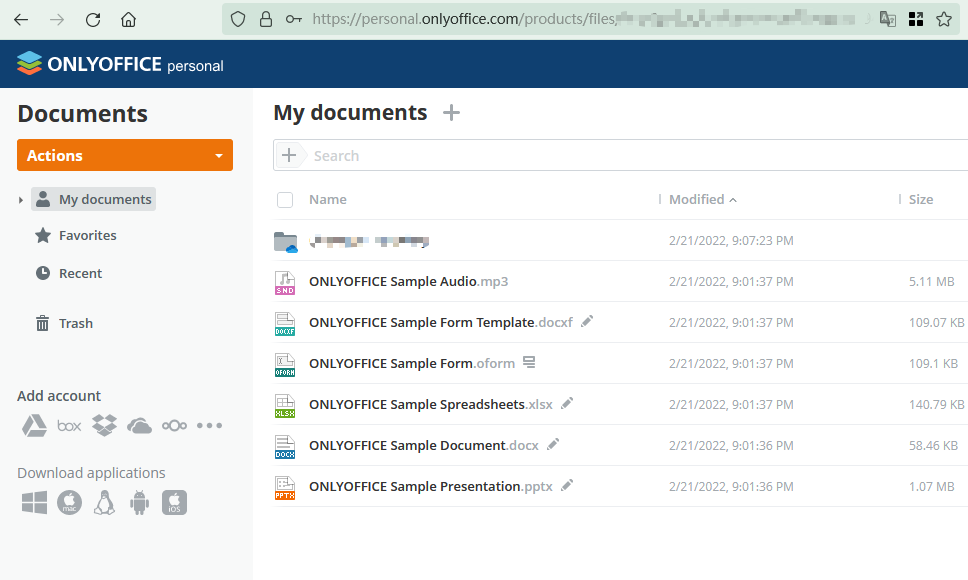968x580 pixels.
Task: Edit Sample Presentation with pencil icon
Action: point(567,485)
